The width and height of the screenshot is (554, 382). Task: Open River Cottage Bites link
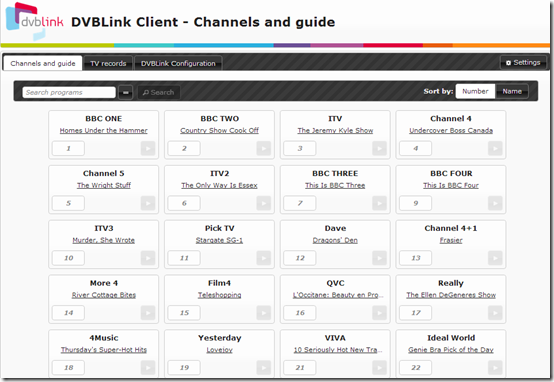click(104, 295)
